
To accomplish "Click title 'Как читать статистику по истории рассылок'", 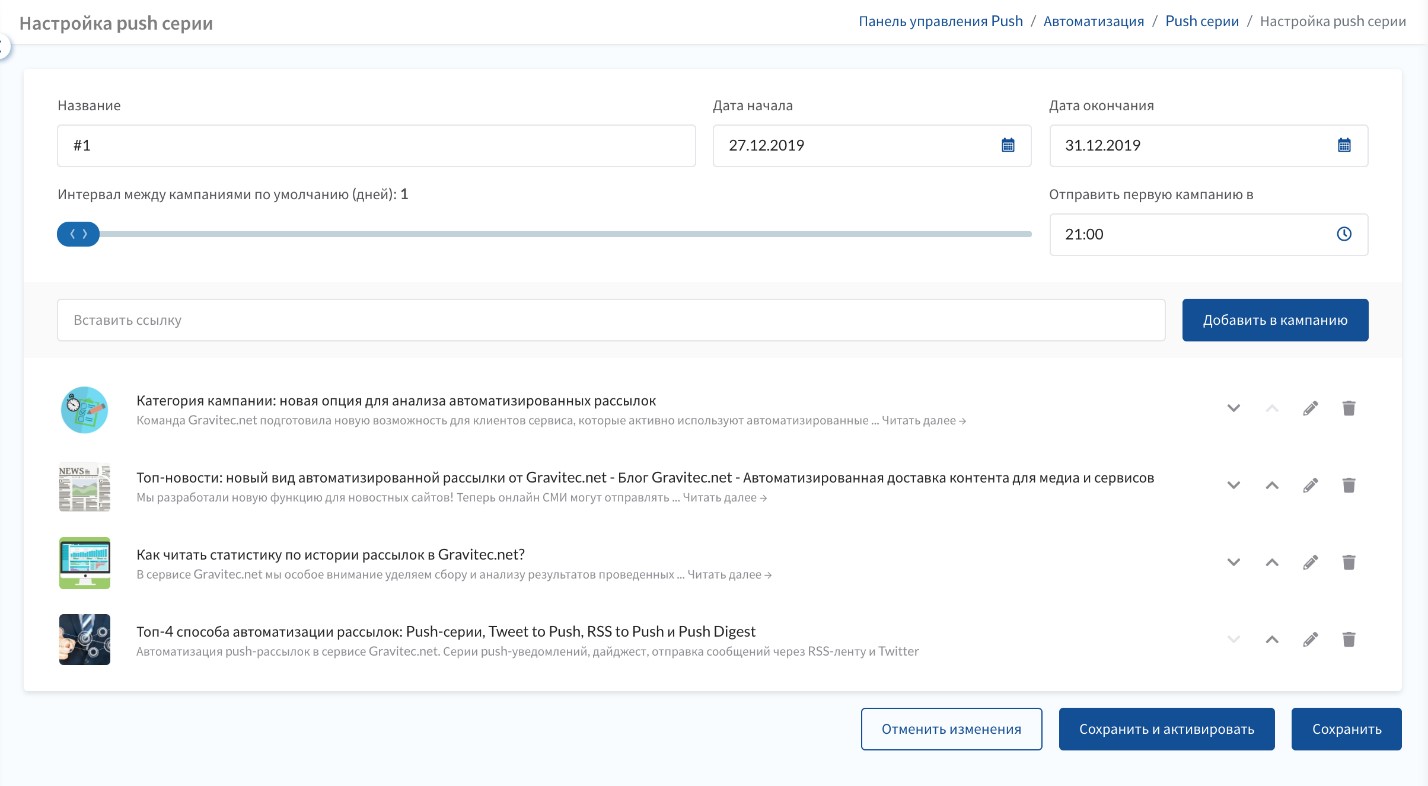I will click(330, 555).
